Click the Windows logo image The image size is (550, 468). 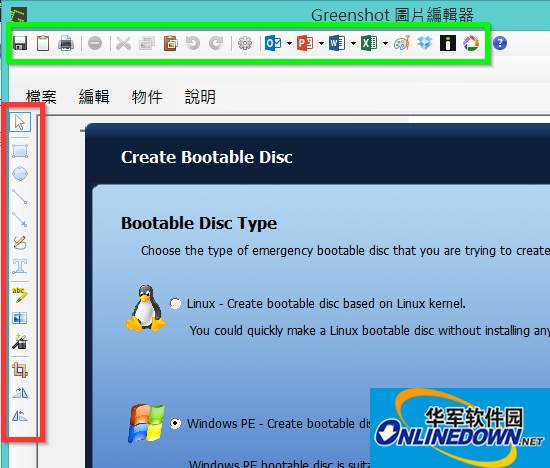click(x=146, y=423)
